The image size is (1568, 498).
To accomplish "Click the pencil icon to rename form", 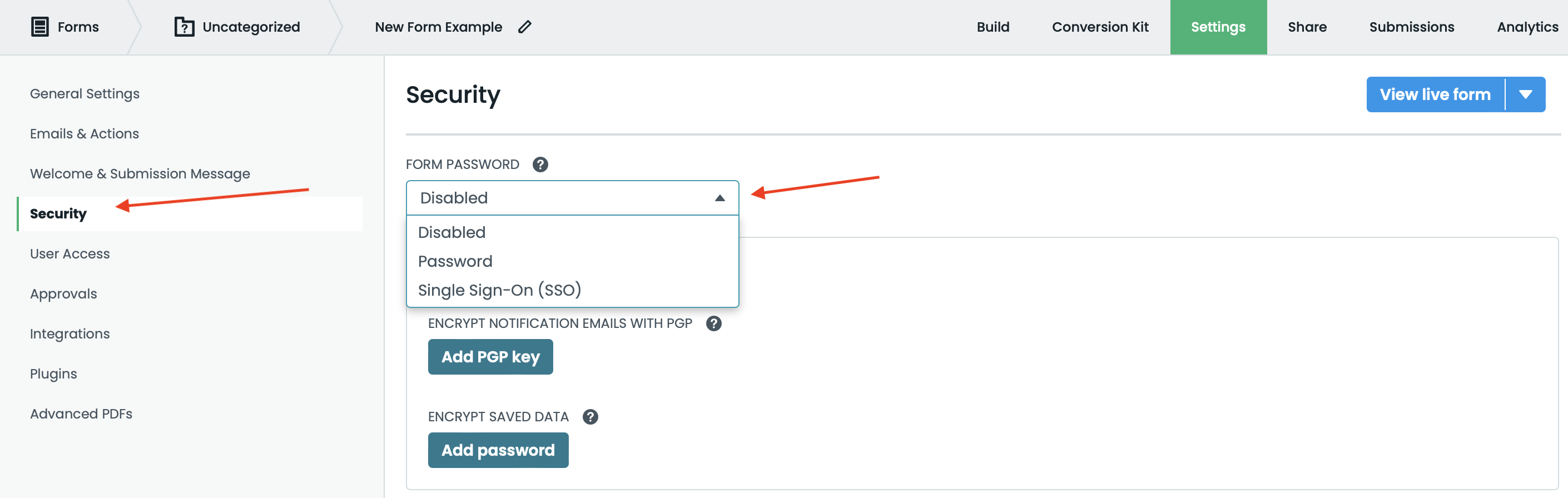I will 525,27.
